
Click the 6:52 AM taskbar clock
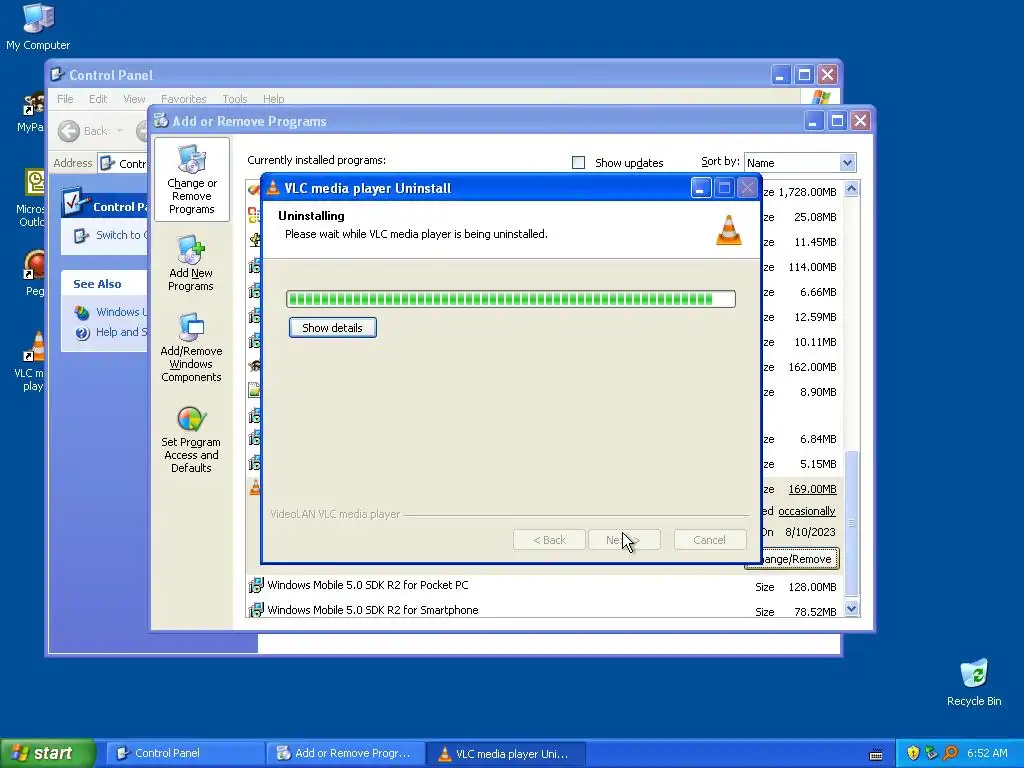(987, 753)
